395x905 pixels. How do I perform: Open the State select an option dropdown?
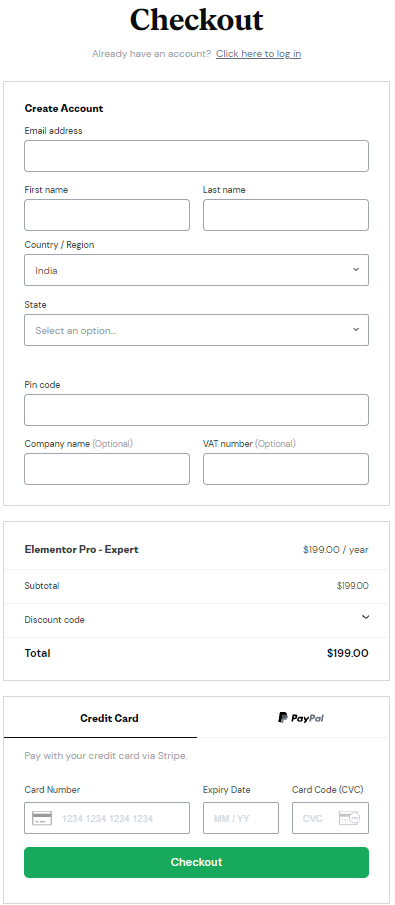pyautogui.click(x=196, y=330)
